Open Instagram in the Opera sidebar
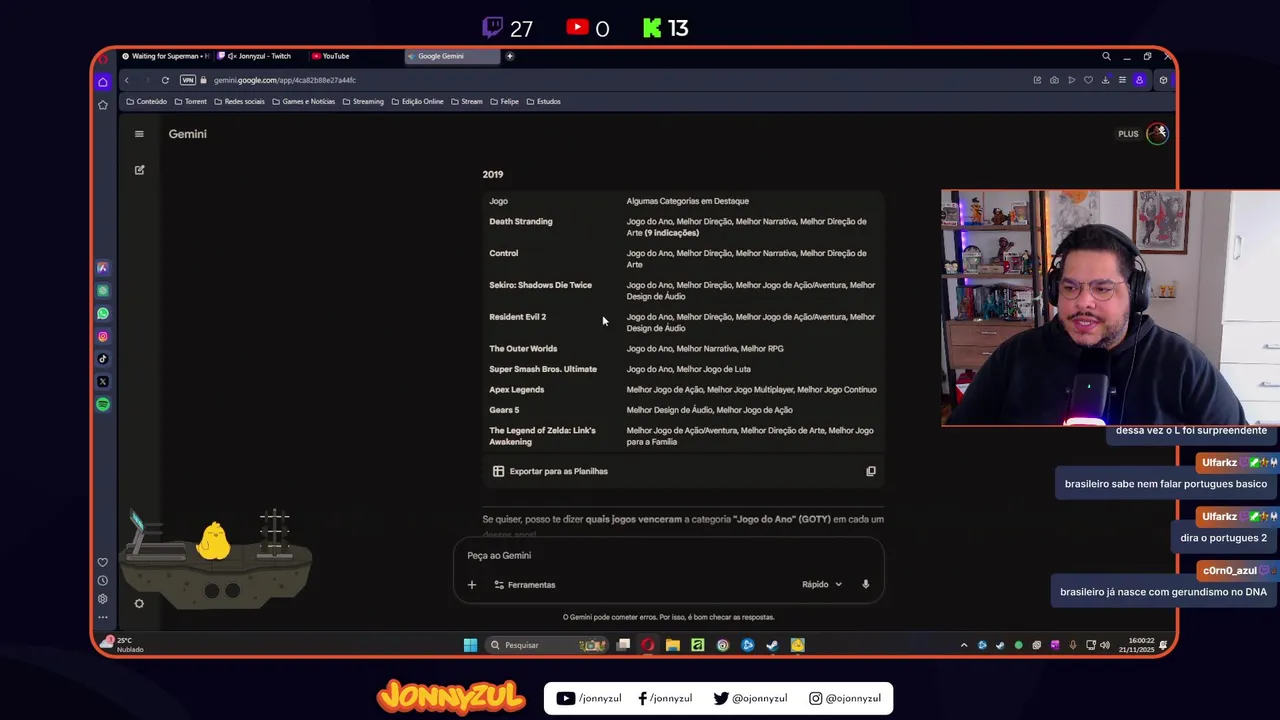Image resolution: width=1280 pixels, height=720 pixels. coord(103,337)
